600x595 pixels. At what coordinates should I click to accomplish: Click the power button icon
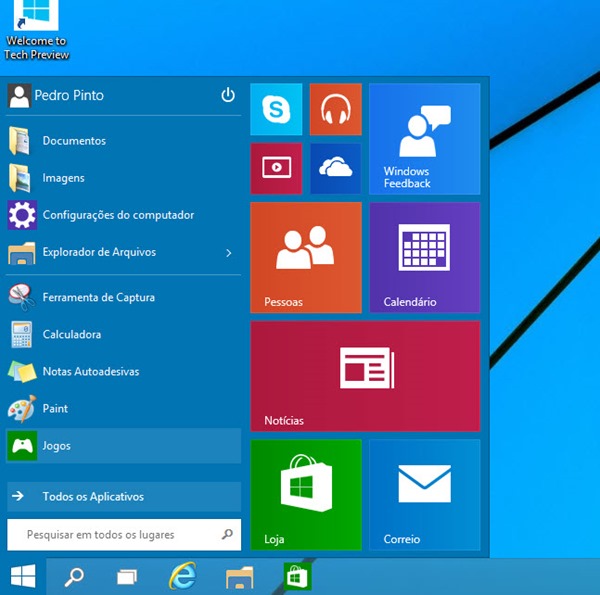point(228,95)
